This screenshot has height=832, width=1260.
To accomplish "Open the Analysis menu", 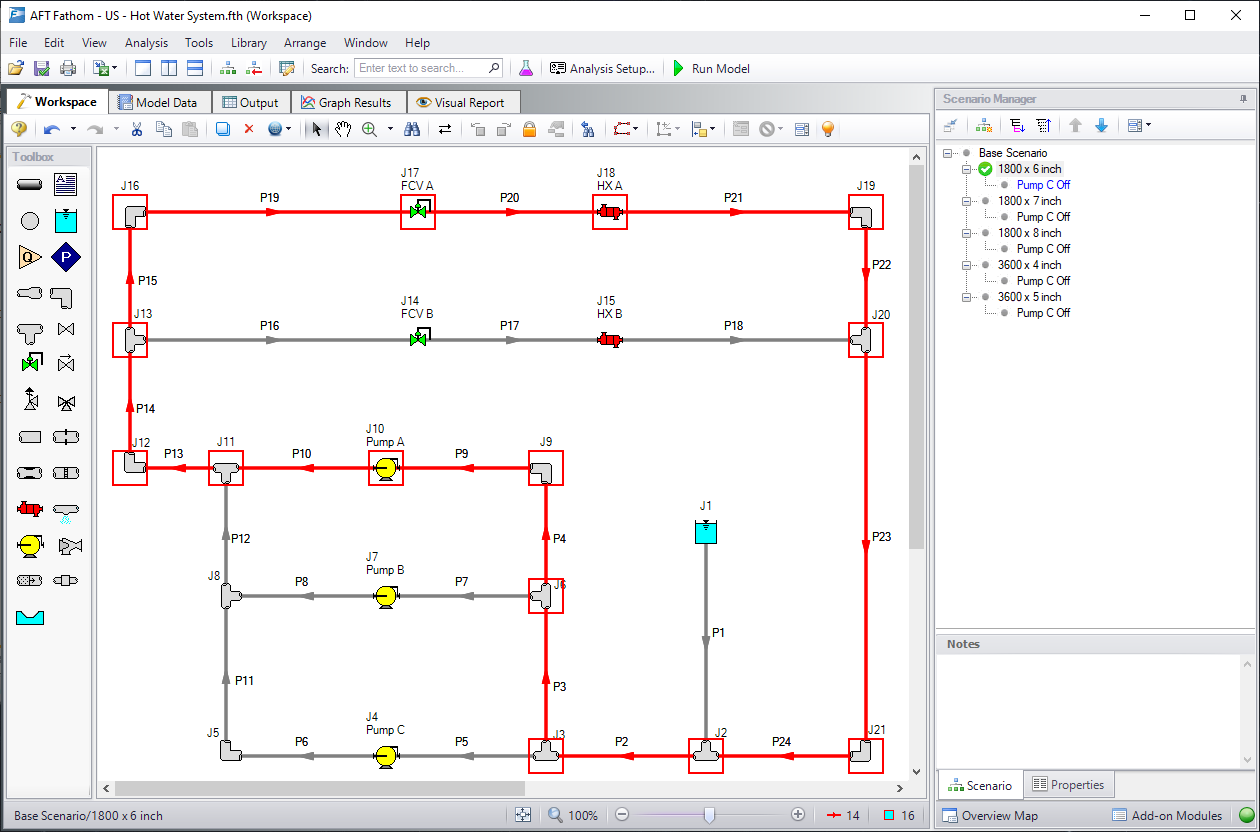I will [x=146, y=43].
